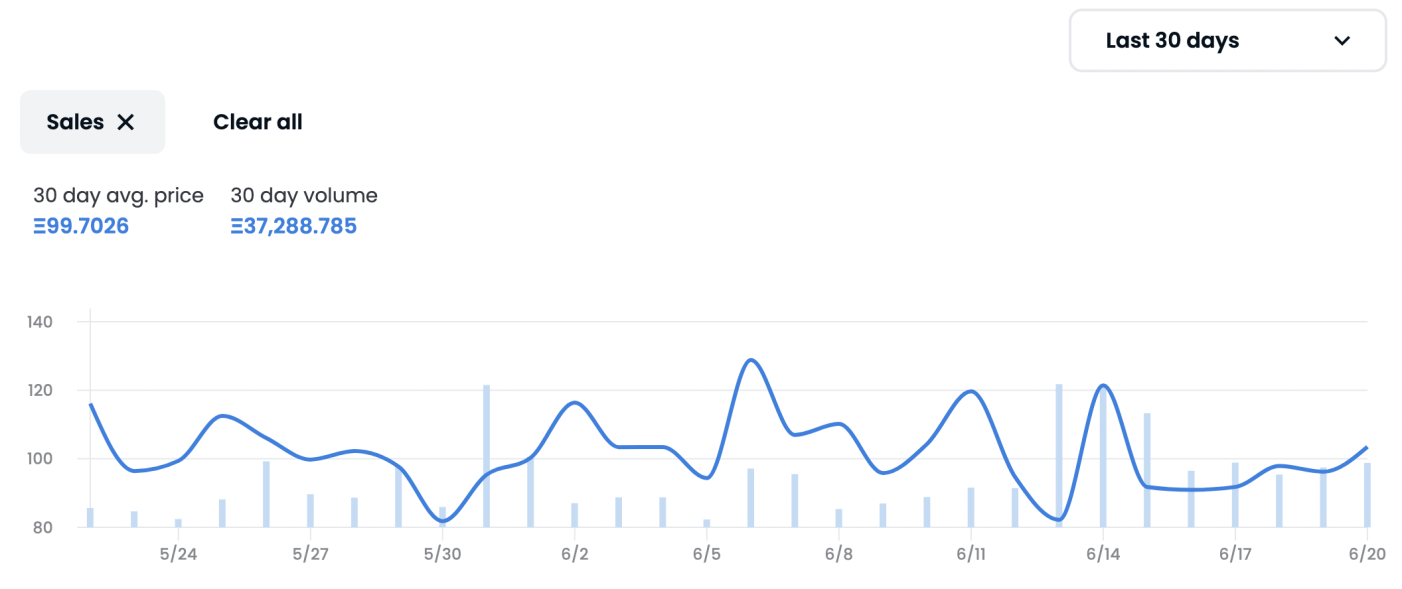Select the 6/5 date marker
The image size is (1402, 589).
pos(706,555)
